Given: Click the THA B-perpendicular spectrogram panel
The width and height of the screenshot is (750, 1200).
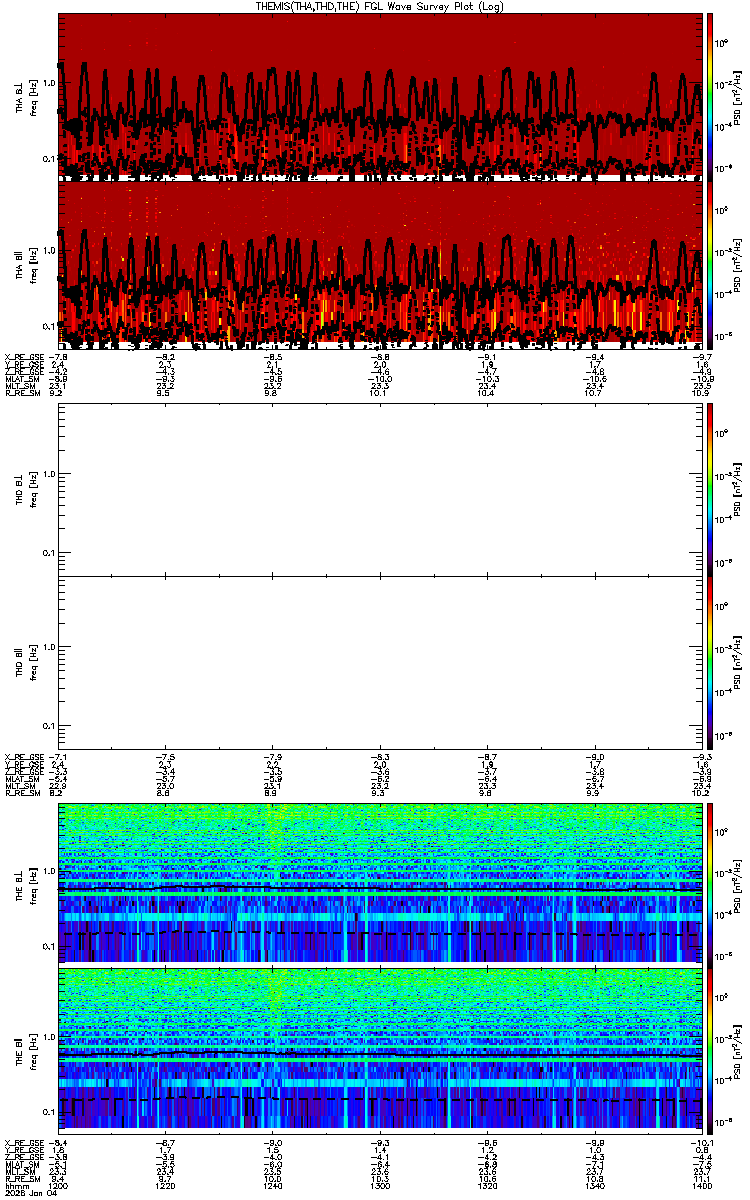Looking at the screenshot, I should 381,96.
